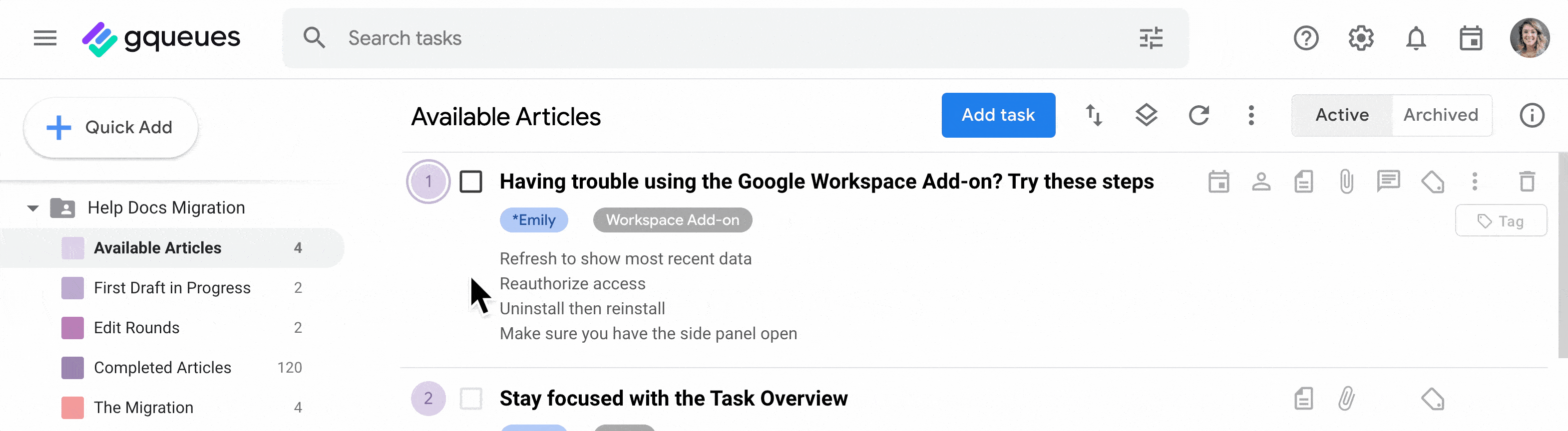Select the Edit Rounds queue
1568x431 pixels.
pos(136,327)
